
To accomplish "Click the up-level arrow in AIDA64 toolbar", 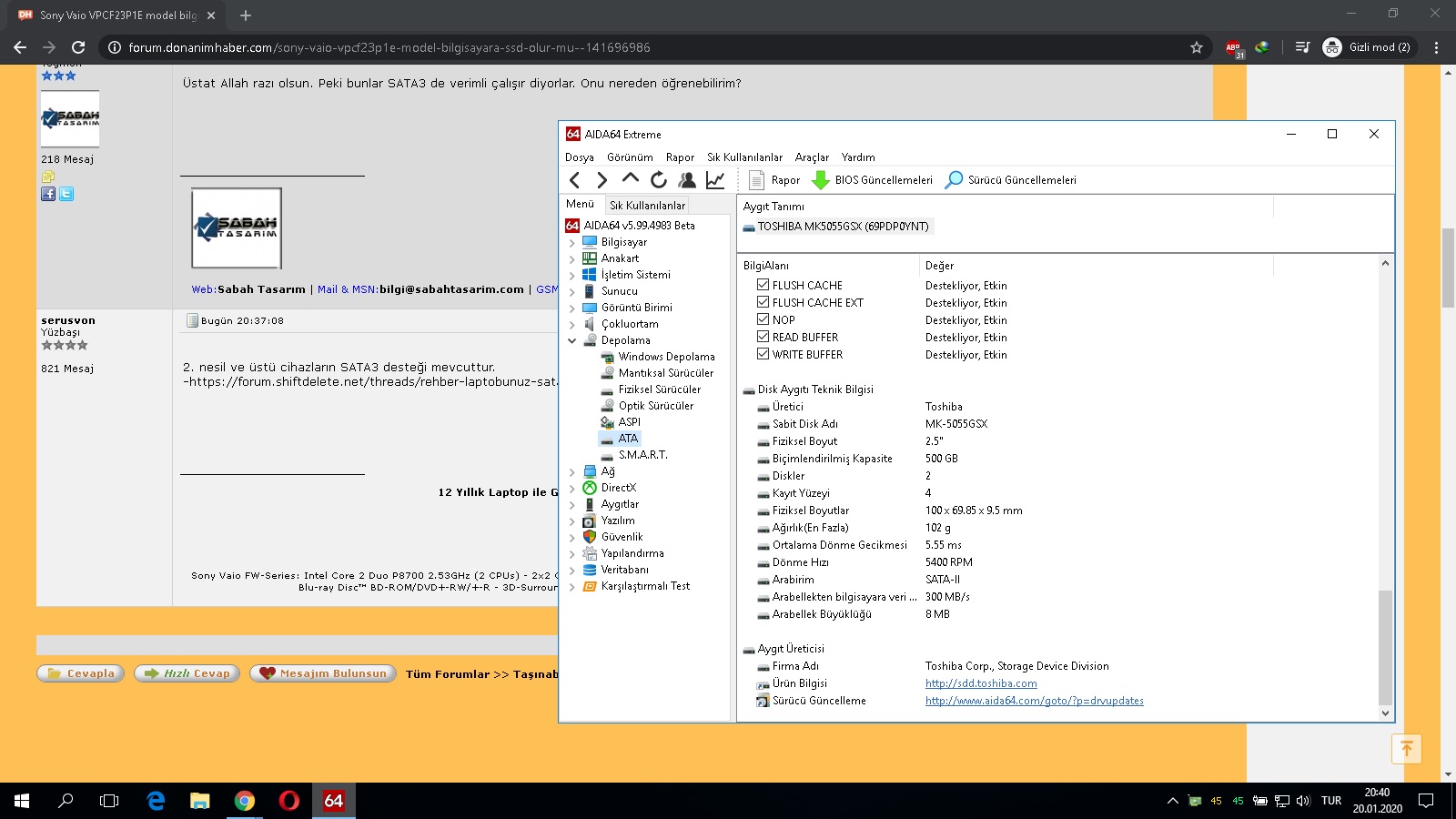I will click(x=631, y=179).
